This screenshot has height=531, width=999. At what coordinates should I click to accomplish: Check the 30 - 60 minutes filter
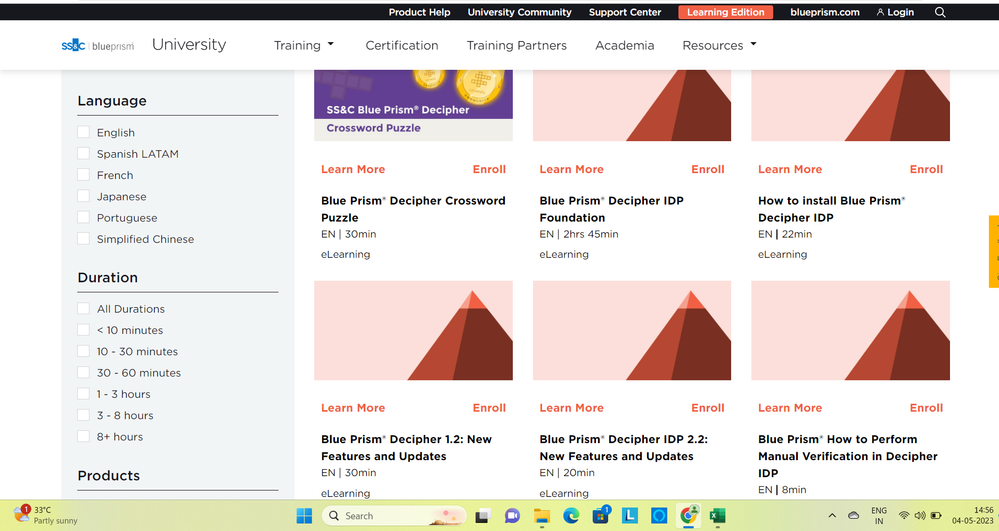[x=83, y=372]
